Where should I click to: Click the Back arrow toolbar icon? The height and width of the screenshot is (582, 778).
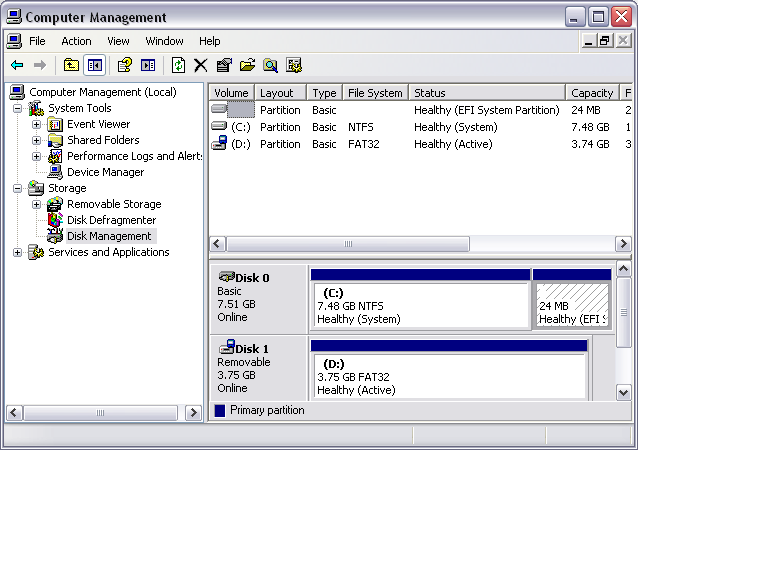[17, 65]
